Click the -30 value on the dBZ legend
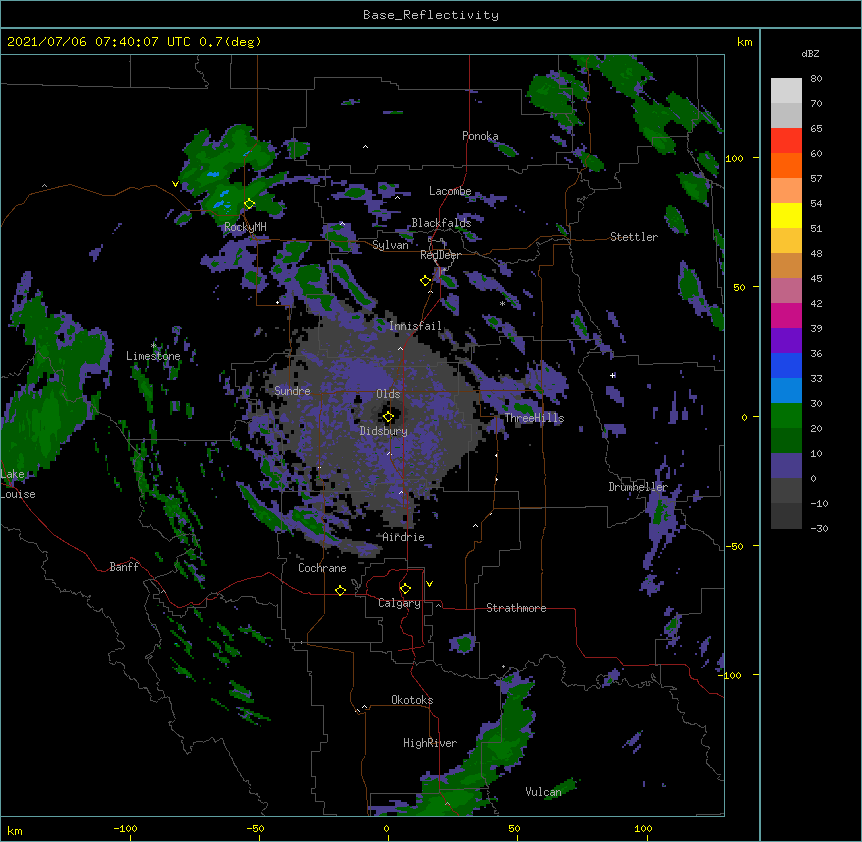 [x=819, y=528]
